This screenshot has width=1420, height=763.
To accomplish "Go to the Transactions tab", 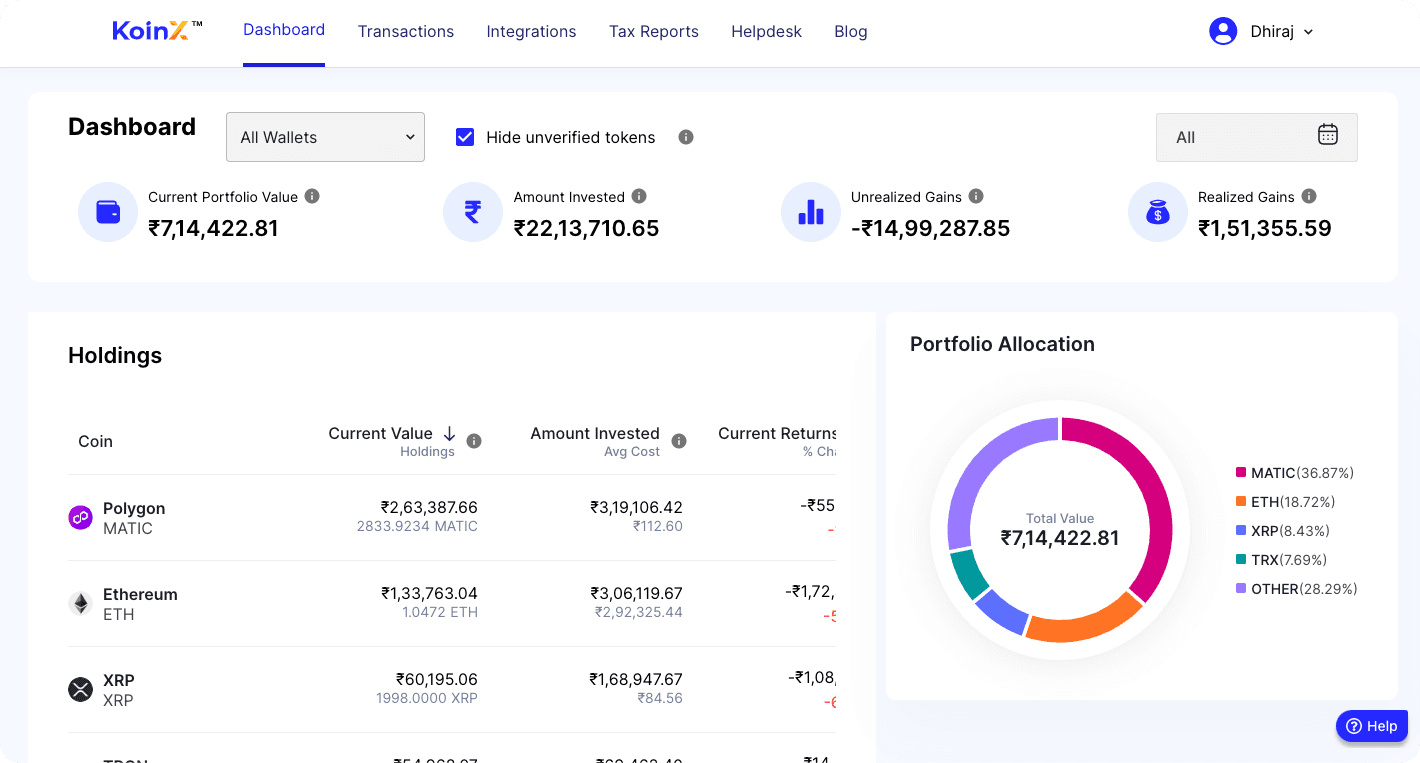I will coord(406,31).
